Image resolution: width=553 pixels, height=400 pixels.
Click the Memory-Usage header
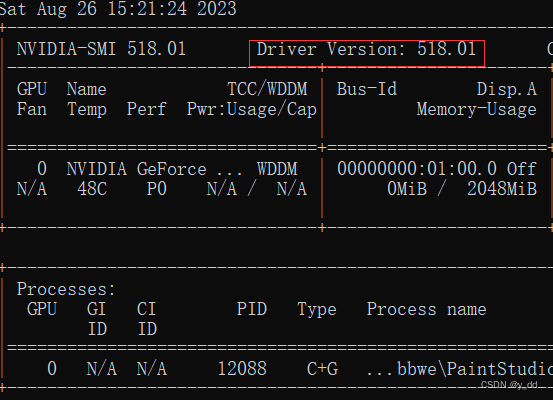click(477, 109)
